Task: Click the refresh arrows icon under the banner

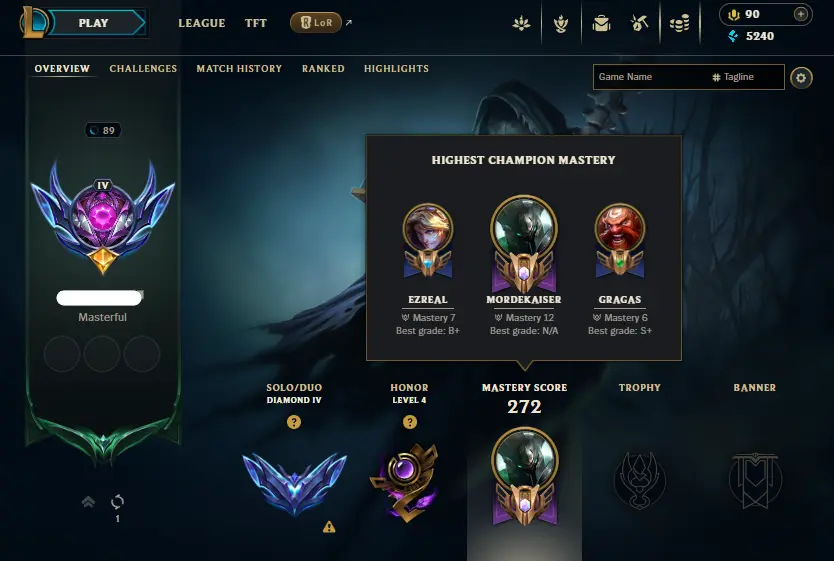Action: point(118,501)
